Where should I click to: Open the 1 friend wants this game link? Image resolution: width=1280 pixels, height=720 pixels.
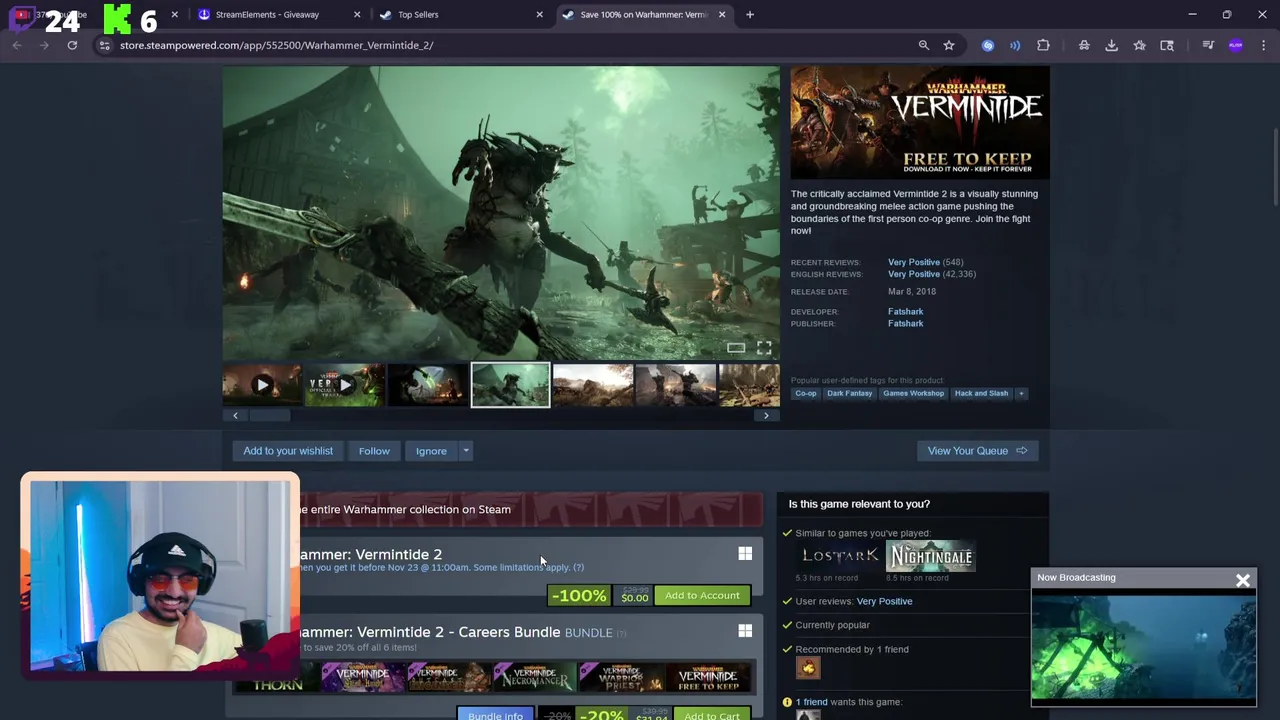(x=811, y=702)
